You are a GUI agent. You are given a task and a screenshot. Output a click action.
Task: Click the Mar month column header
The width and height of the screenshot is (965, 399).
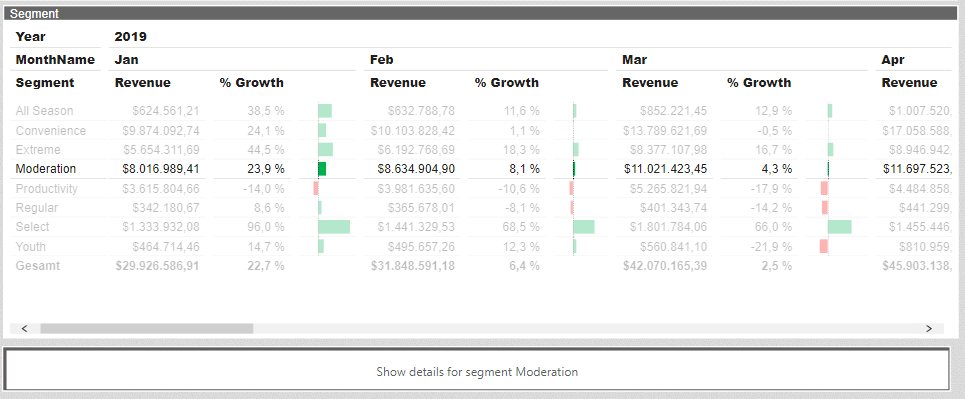[635, 60]
